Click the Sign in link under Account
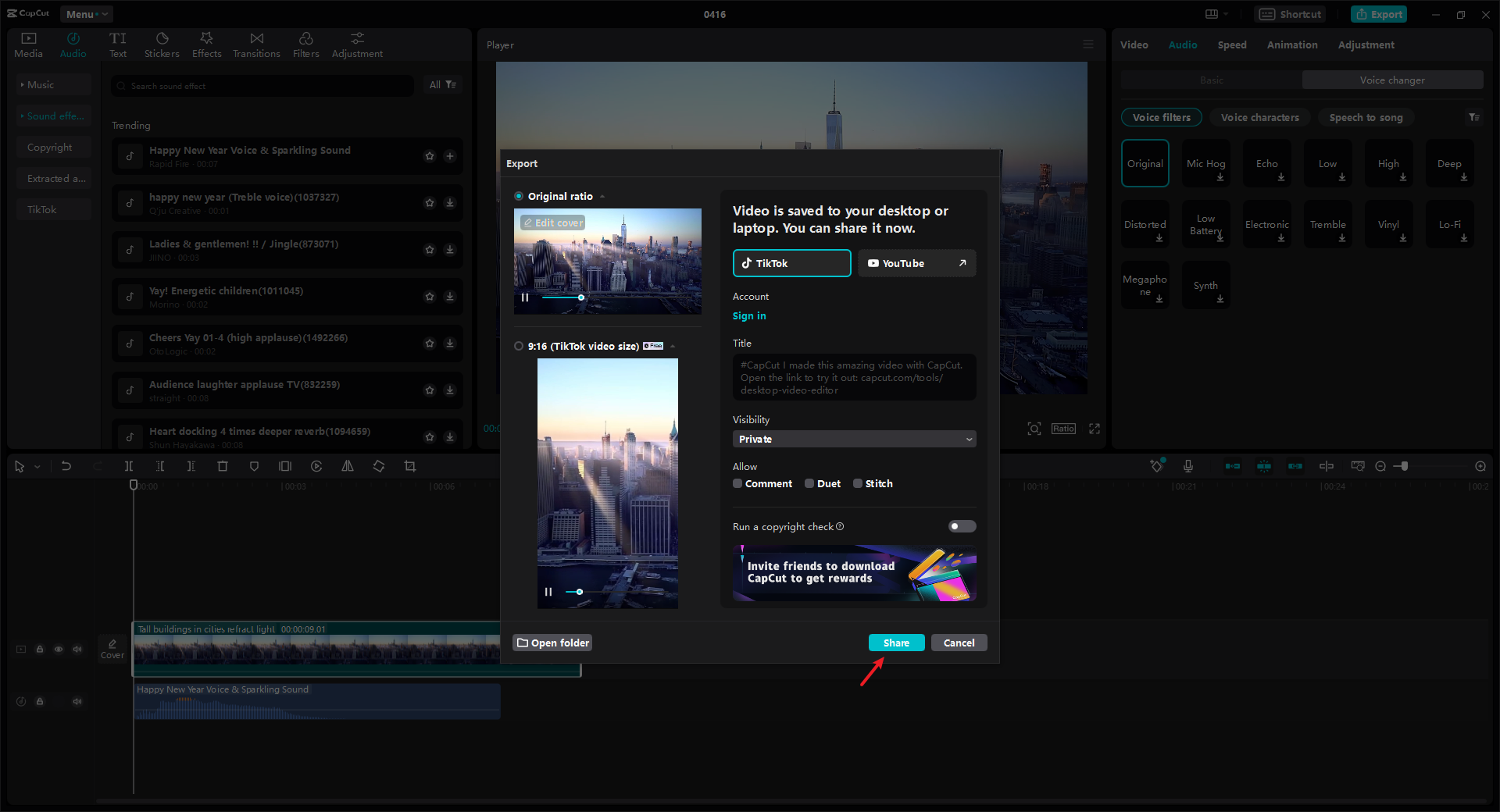The image size is (1500, 812). 748,315
